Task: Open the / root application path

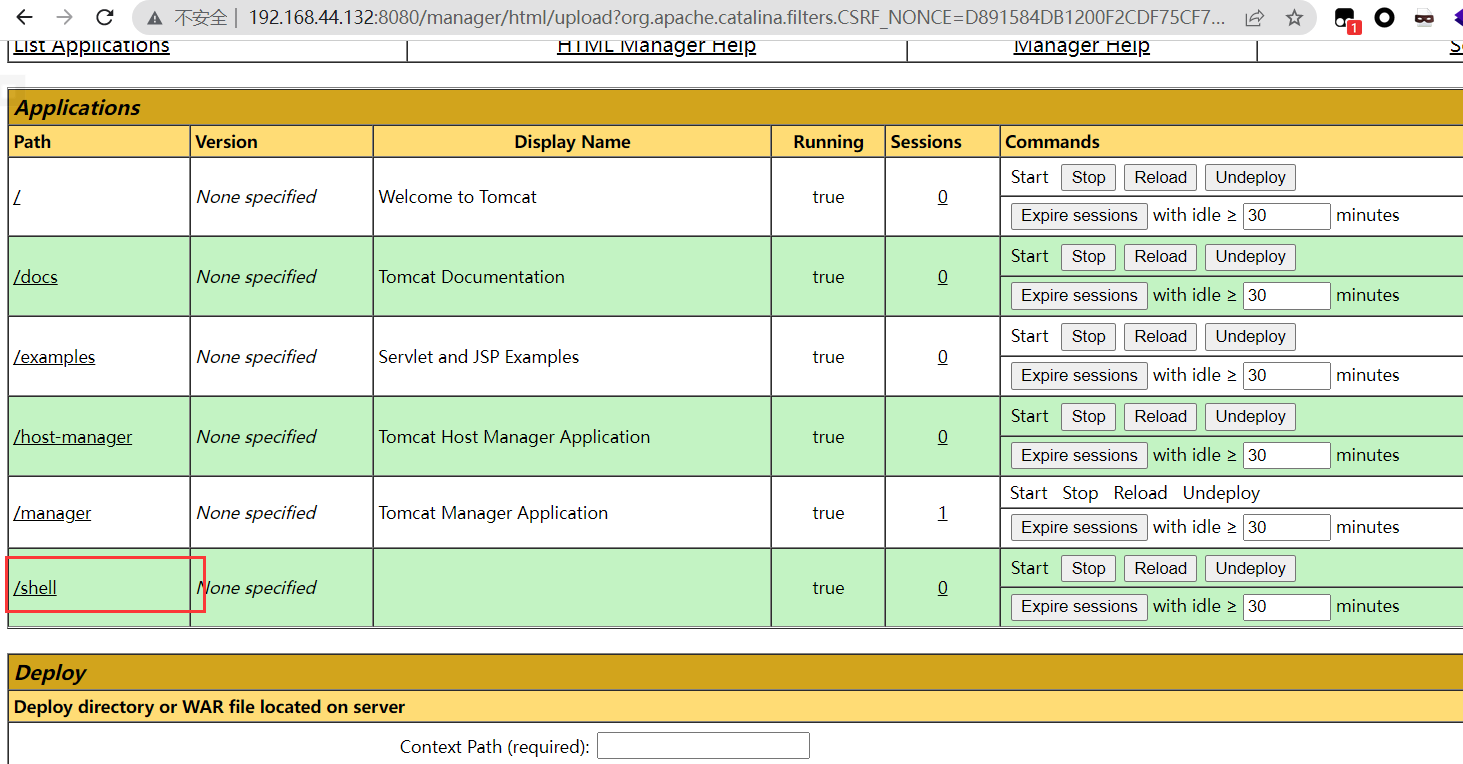Action: [17, 197]
